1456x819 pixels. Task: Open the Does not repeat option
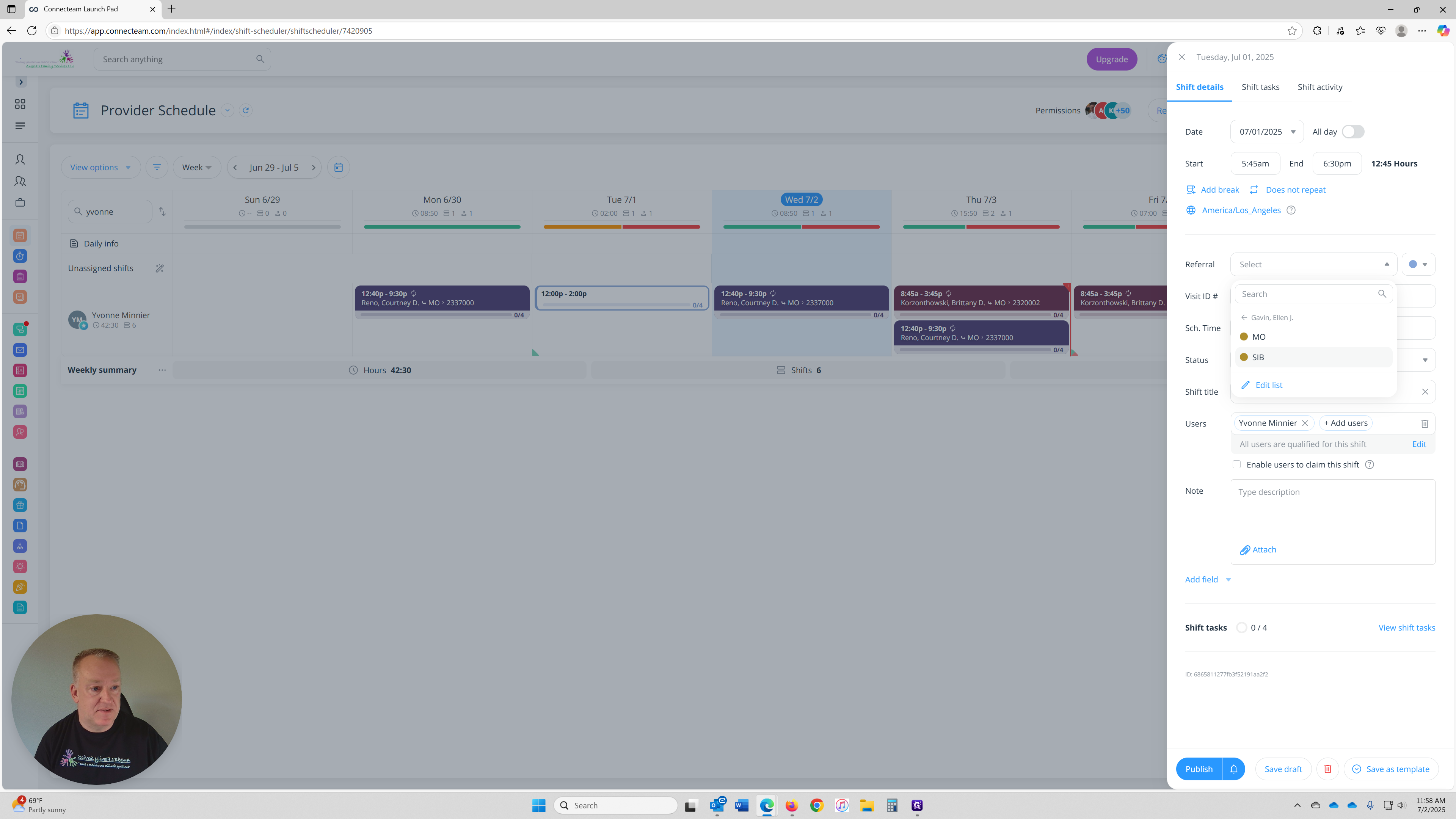click(x=1288, y=190)
